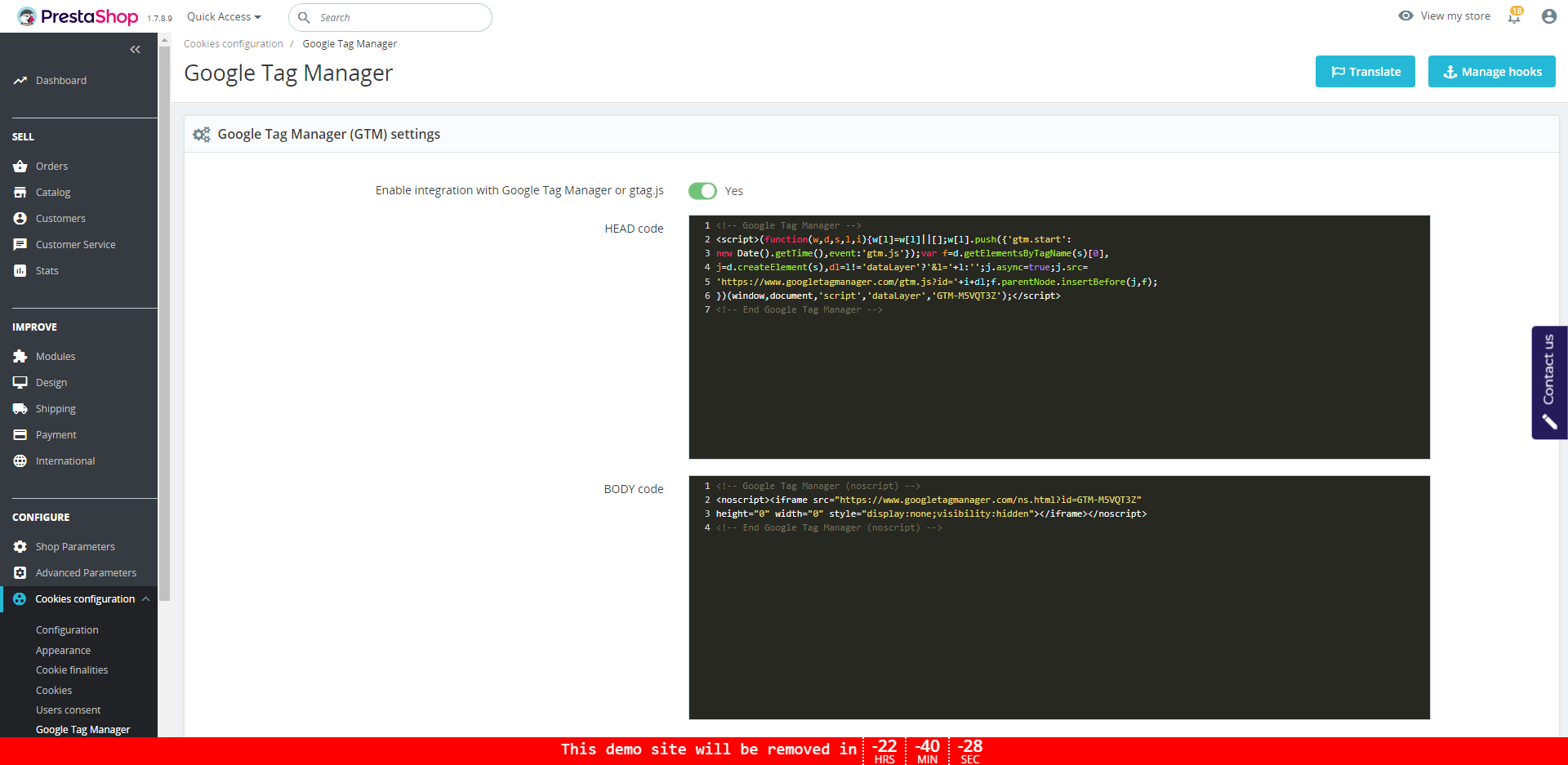Viewport: 1568px width, 765px height.
Task: Click the Modules puzzle icon
Action: 20,356
